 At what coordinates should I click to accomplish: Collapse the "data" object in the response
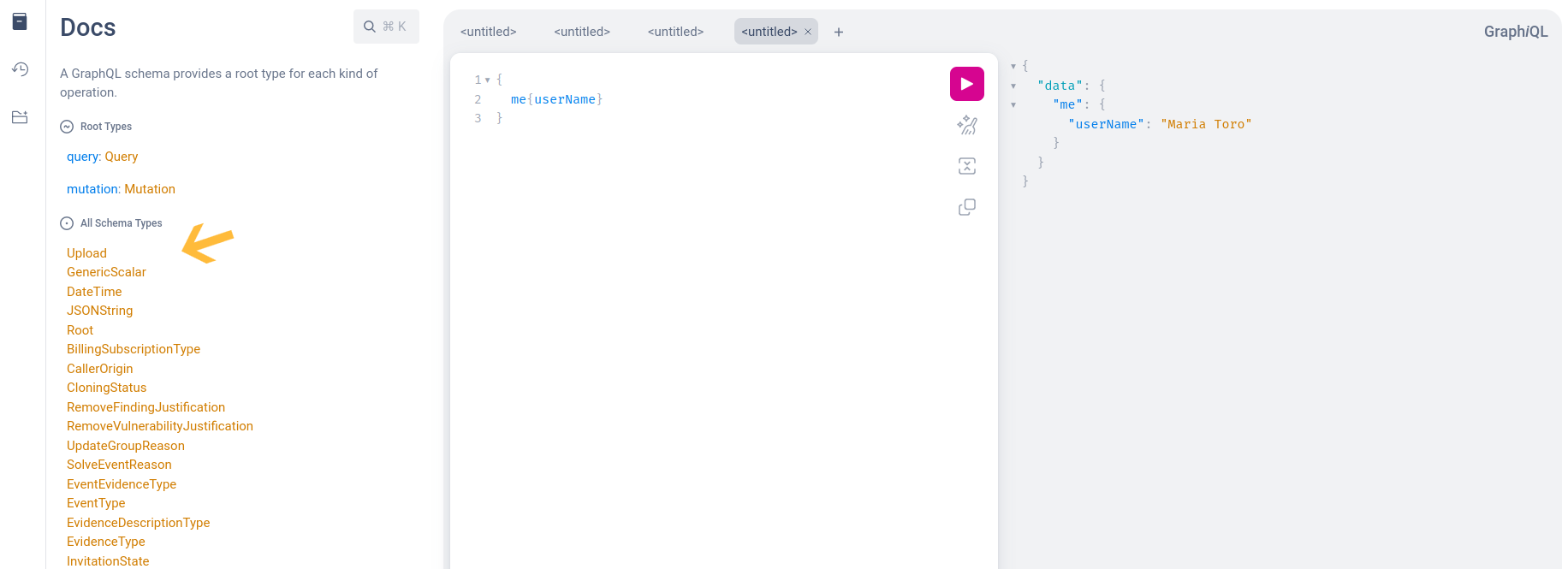[x=1013, y=86]
